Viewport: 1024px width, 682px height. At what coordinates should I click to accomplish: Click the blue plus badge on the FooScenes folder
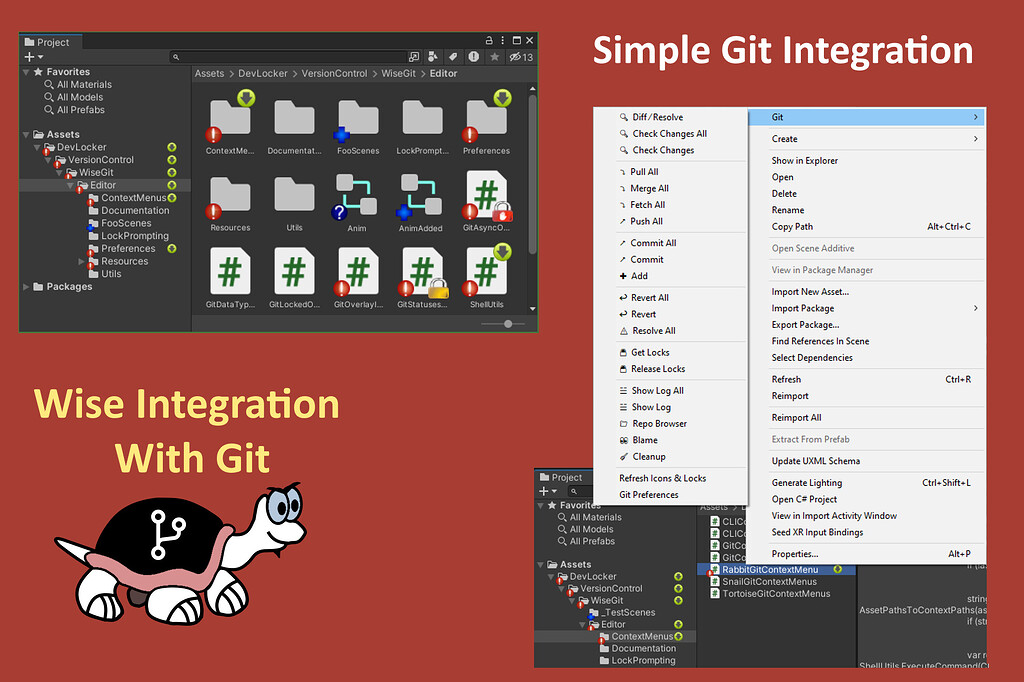(x=341, y=133)
